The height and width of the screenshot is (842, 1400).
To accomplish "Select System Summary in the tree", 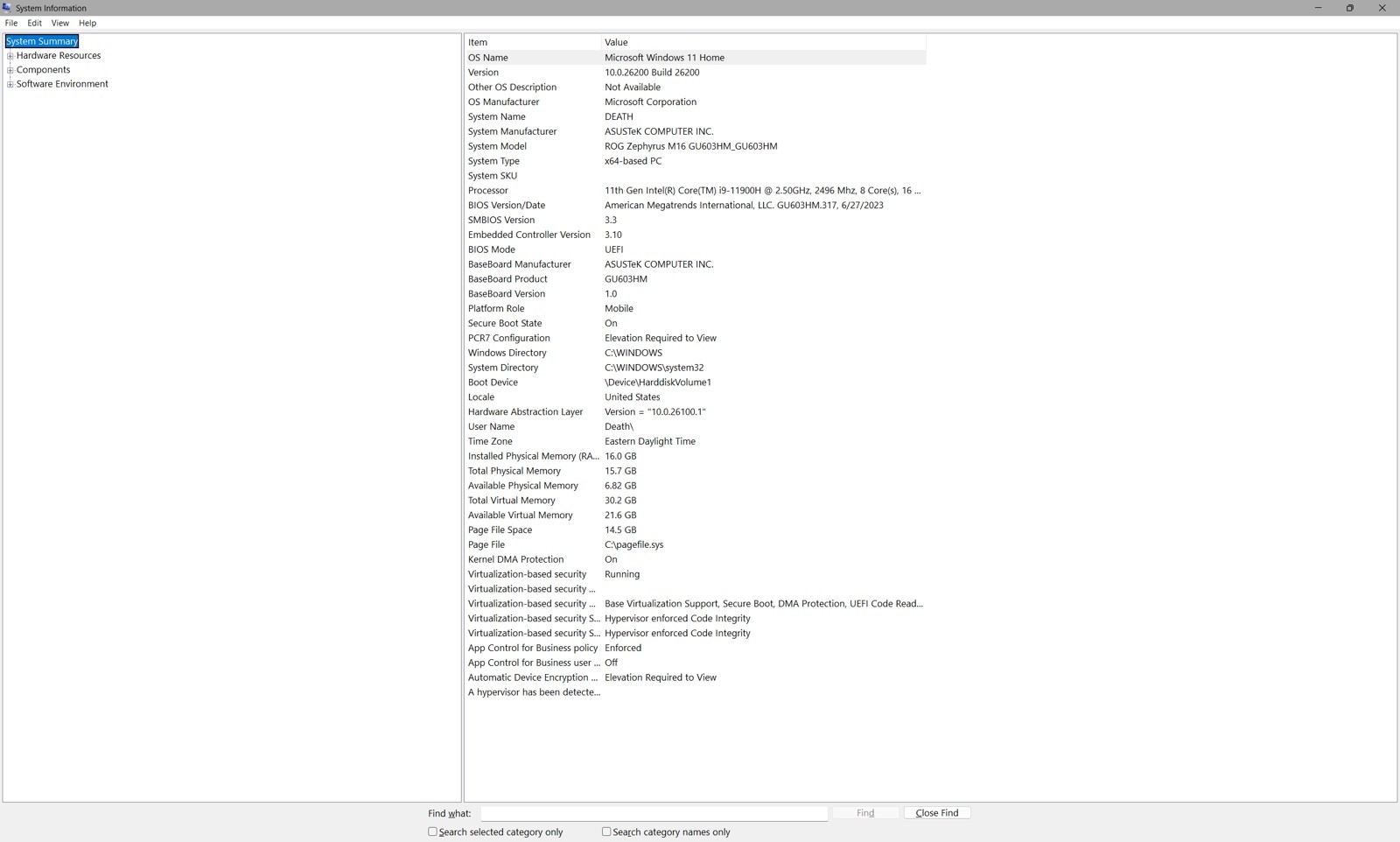I will coord(42,41).
